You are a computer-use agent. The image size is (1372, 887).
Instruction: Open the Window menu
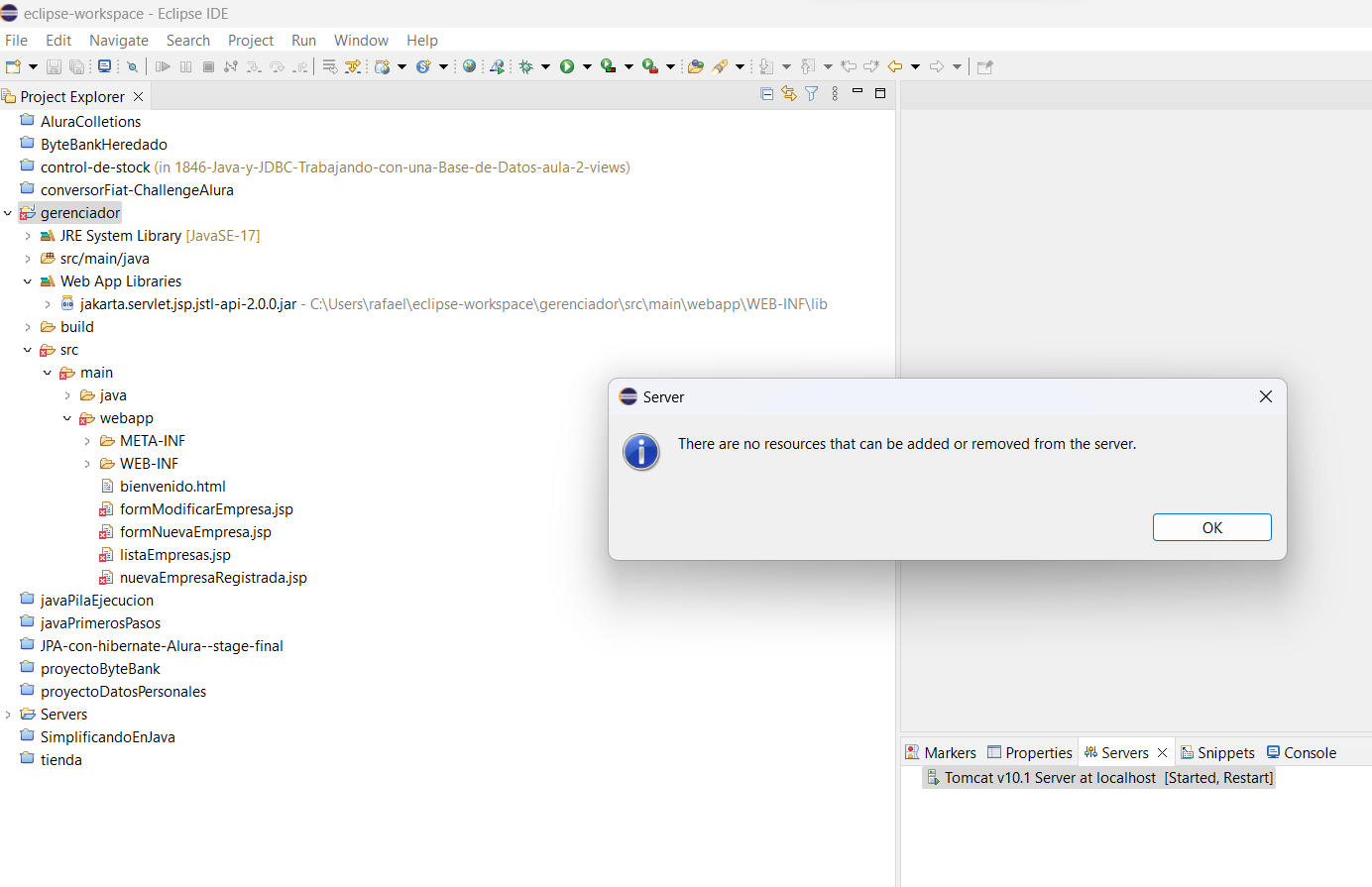coord(361,40)
